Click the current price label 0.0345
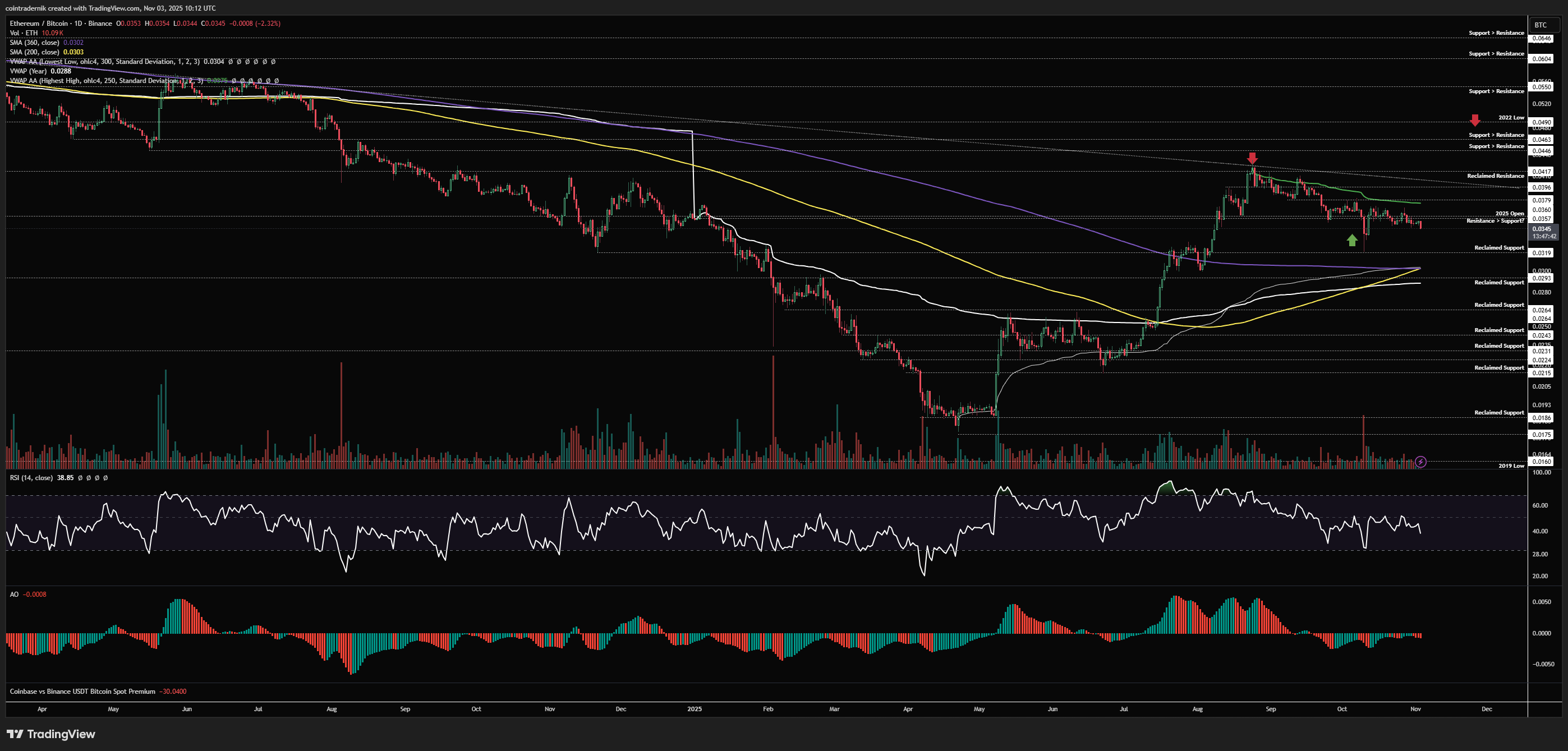The height and width of the screenshot is (751, 1568). 1542,229
